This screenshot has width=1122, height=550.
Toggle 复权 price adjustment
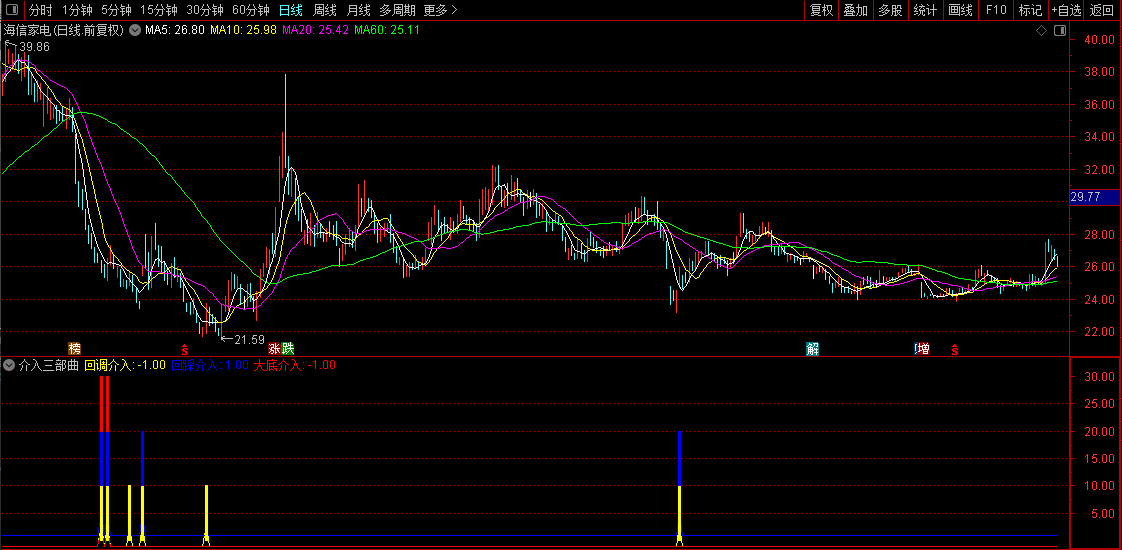(821, 10)
